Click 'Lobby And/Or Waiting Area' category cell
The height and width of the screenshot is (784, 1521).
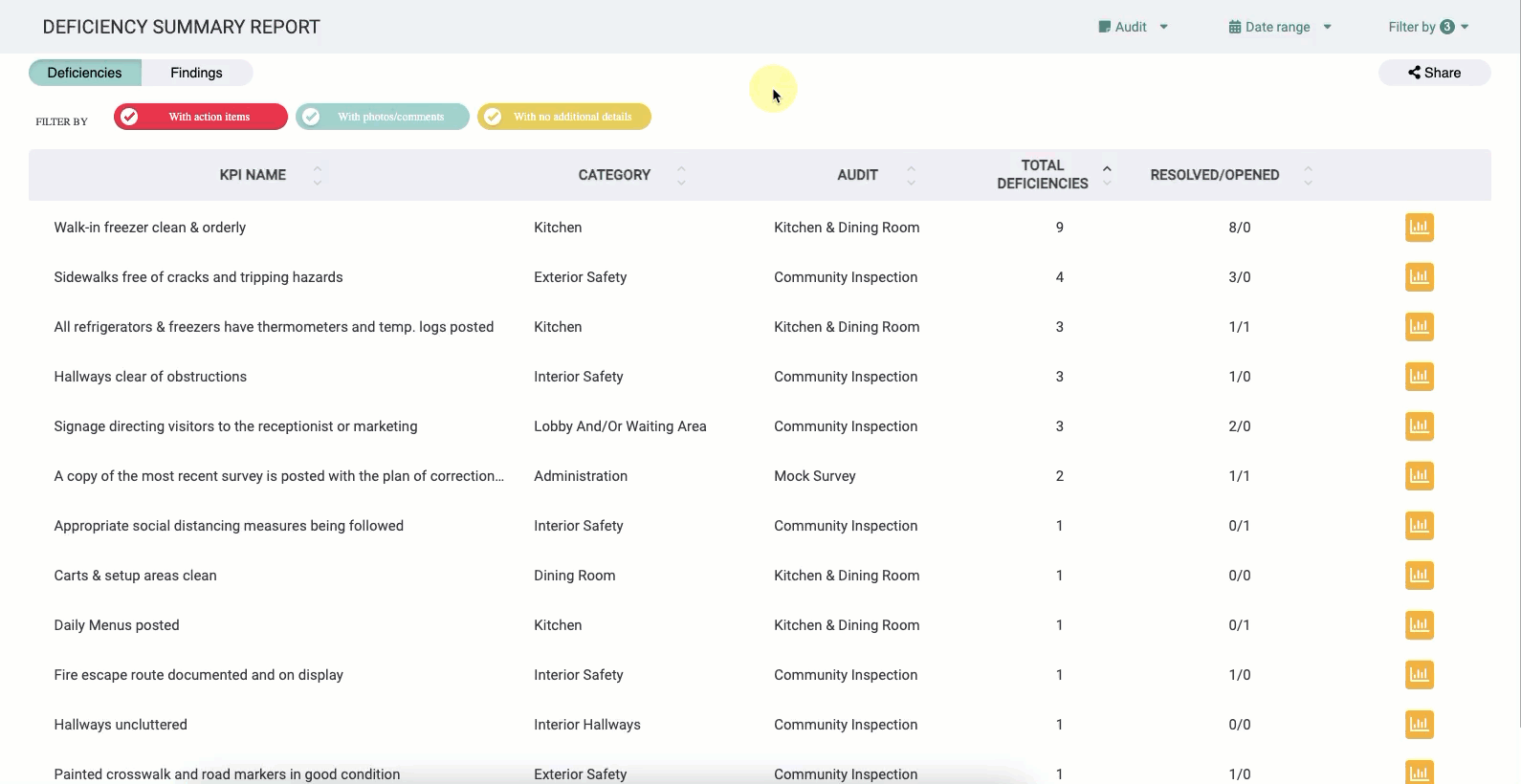[620, 426]
